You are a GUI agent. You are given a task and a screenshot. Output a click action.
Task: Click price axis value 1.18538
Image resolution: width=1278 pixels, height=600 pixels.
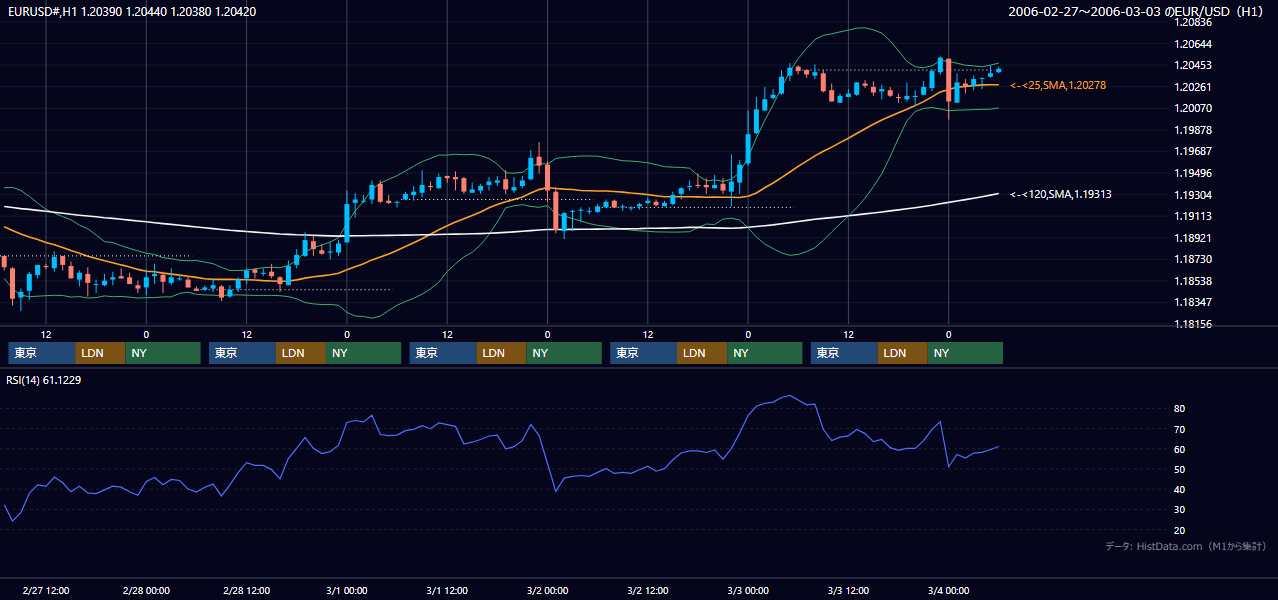[x=1192, y=281]
